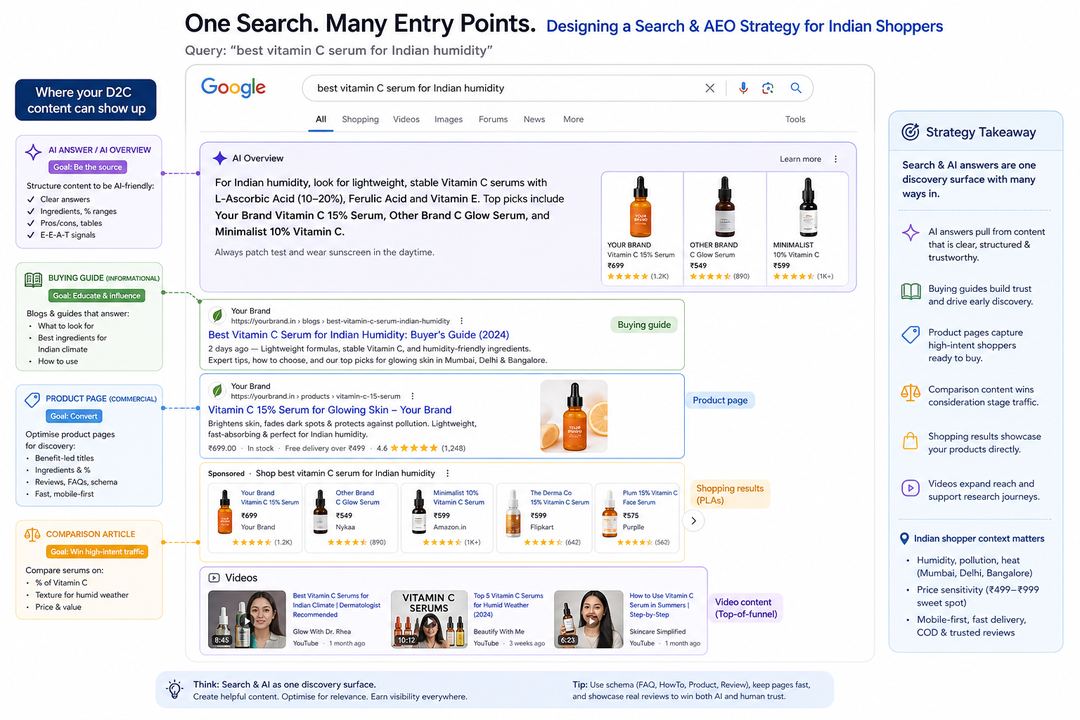The image size is (1080, 720).
Task: Click shopping bag icon beside Shopping results takeaway
Action: tap(911, 441)
